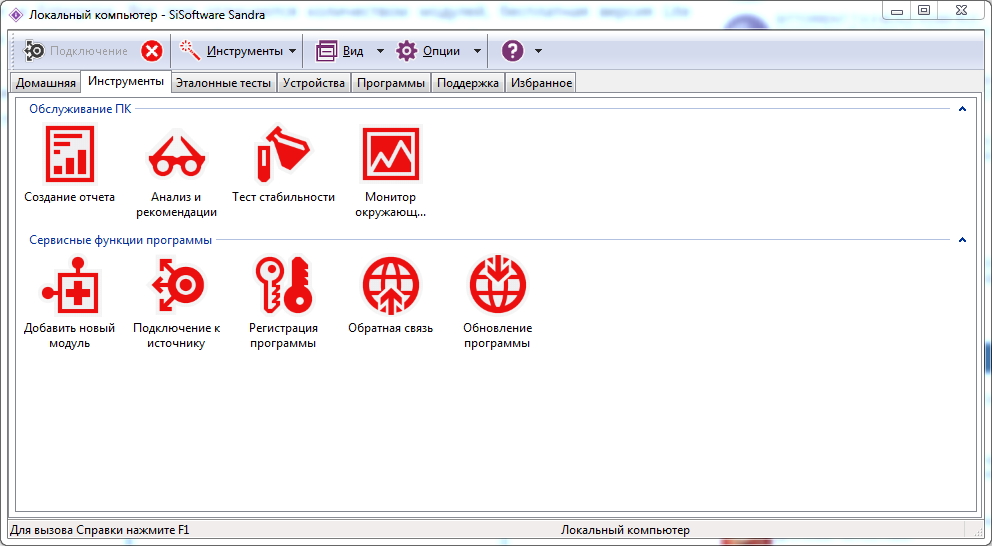992x546 pixels.
Task: Open the Опции toolbar dropdown
Action: [x=477, y=51]
